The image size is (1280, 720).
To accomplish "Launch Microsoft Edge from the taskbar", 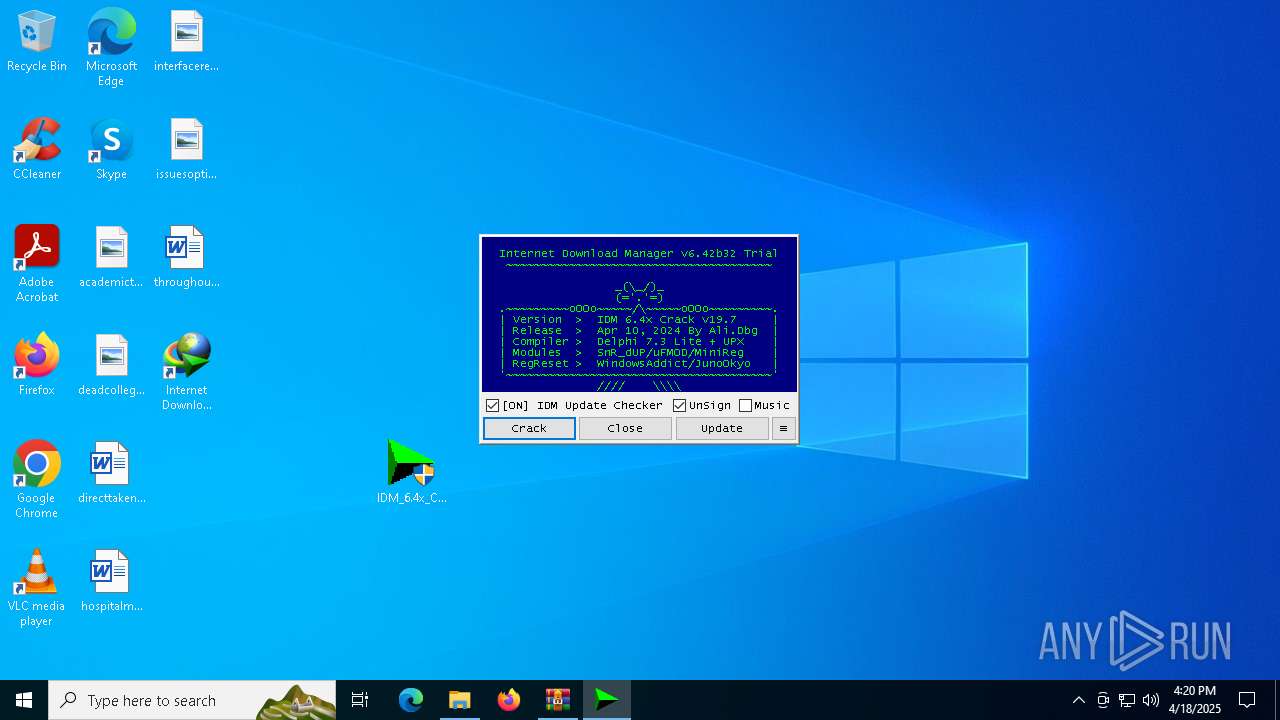I will pos(411,700).
